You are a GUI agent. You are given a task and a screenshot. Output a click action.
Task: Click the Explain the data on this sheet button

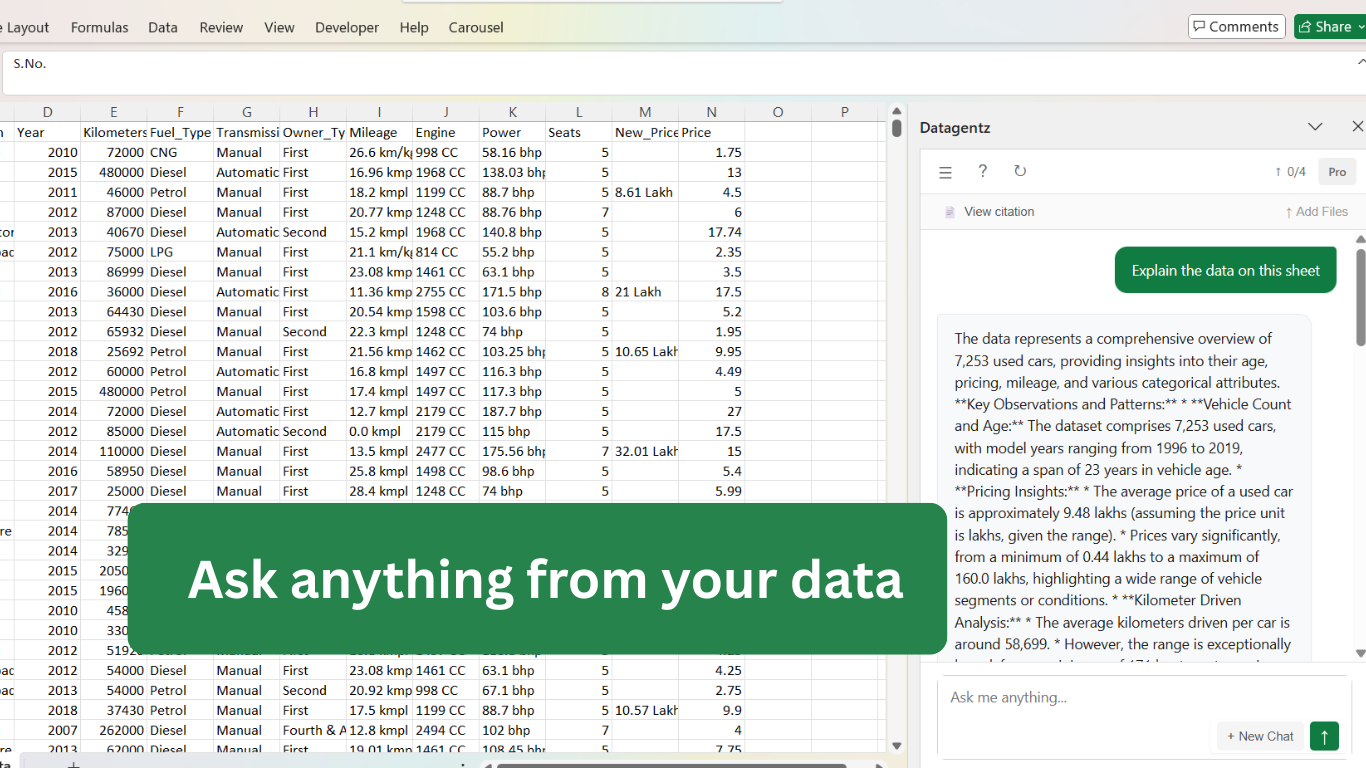point(1225,270)
